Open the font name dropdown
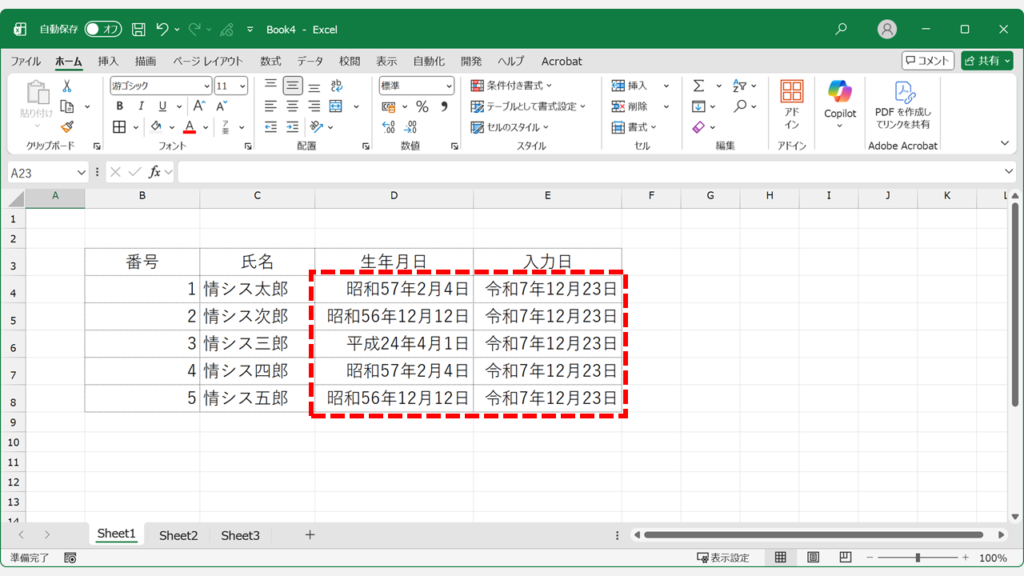This screenshot has height=576, width=1024. tap(207, 86)
